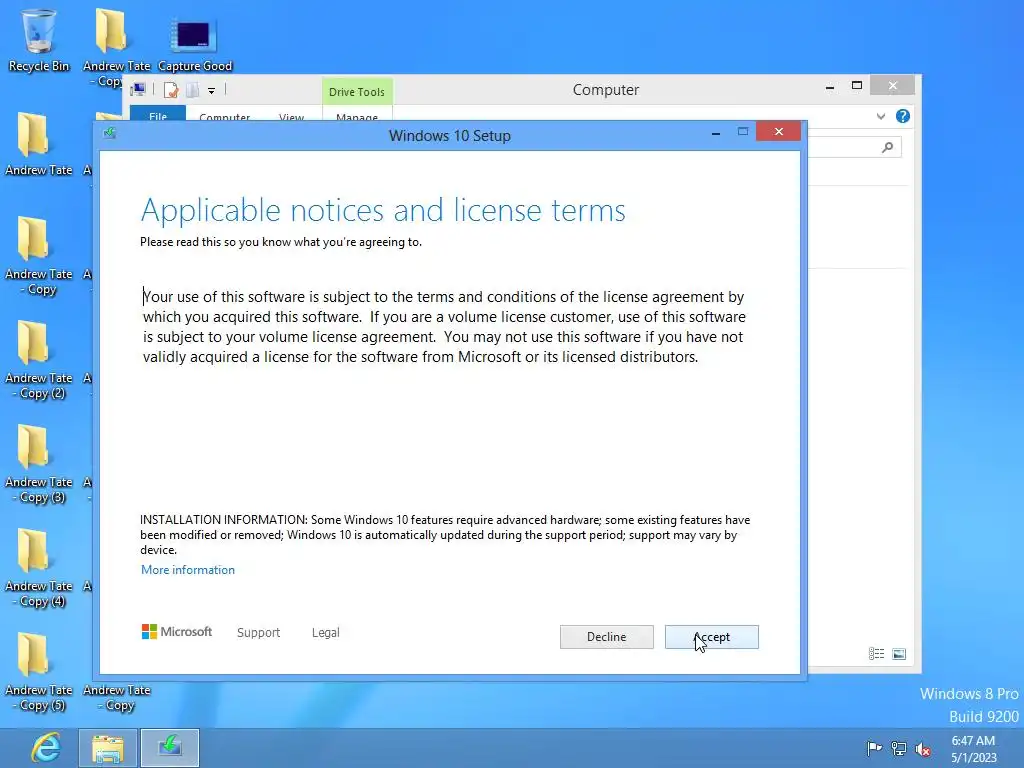The width and height of the screenshot is (1024, 768).
Task: Select the Recycle Bin desktop icon
Action: (39, 40)
